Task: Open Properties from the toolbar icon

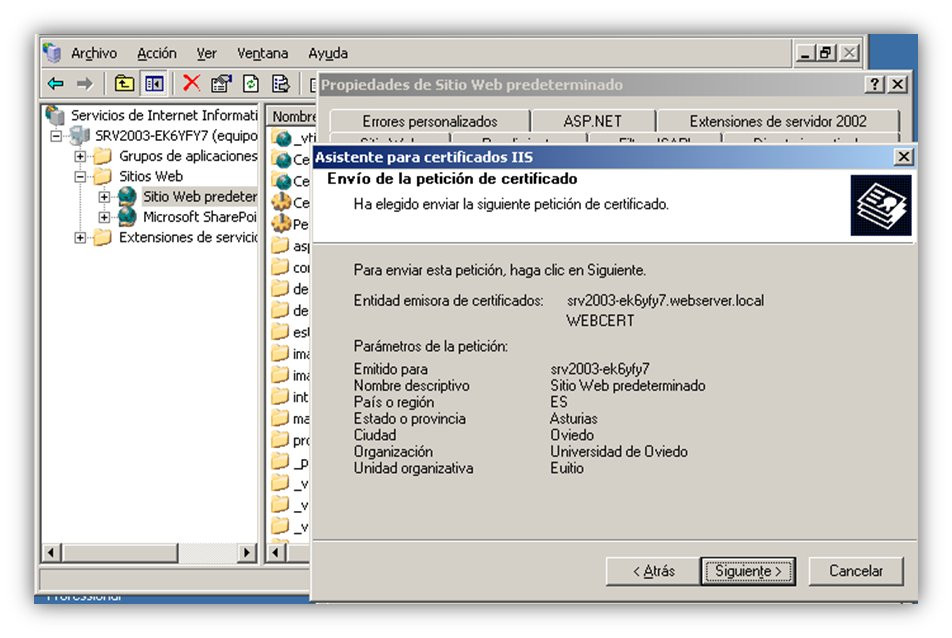Action: tap(221, 83)
